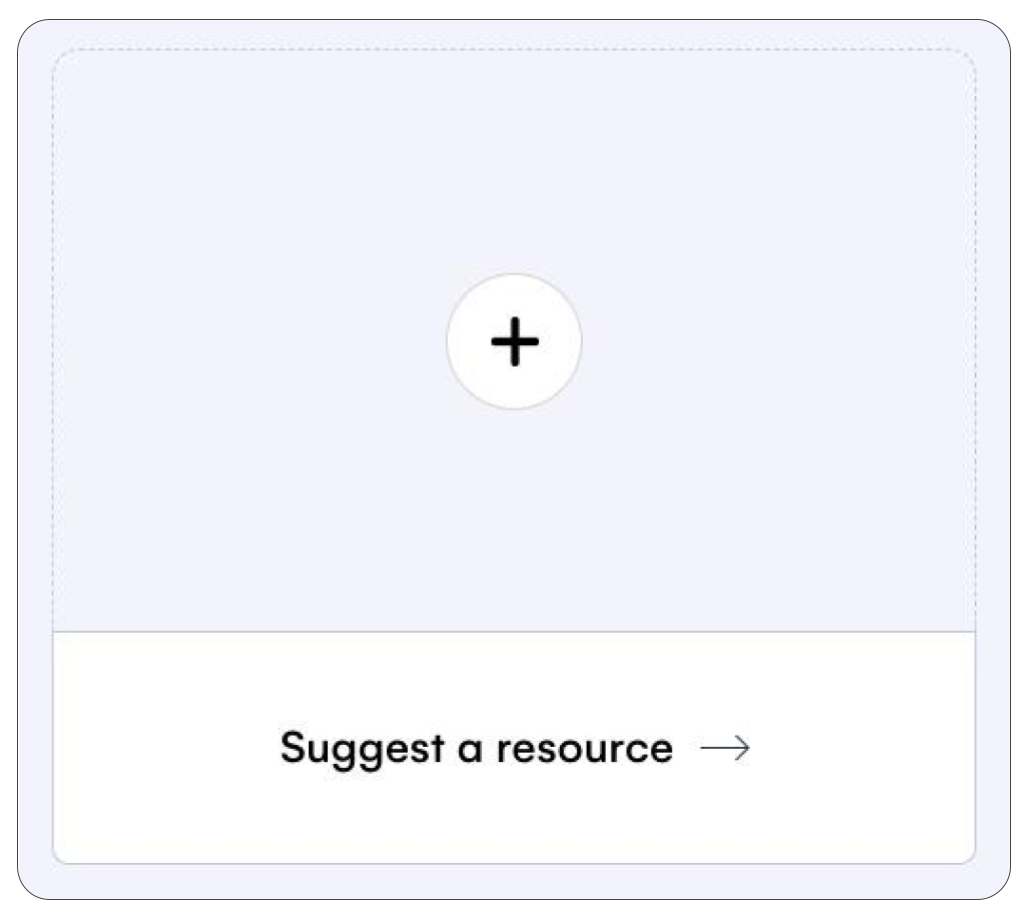Select the white circular add button
1033x913 pixels.
pyautogui.click(x=515, y=341)
